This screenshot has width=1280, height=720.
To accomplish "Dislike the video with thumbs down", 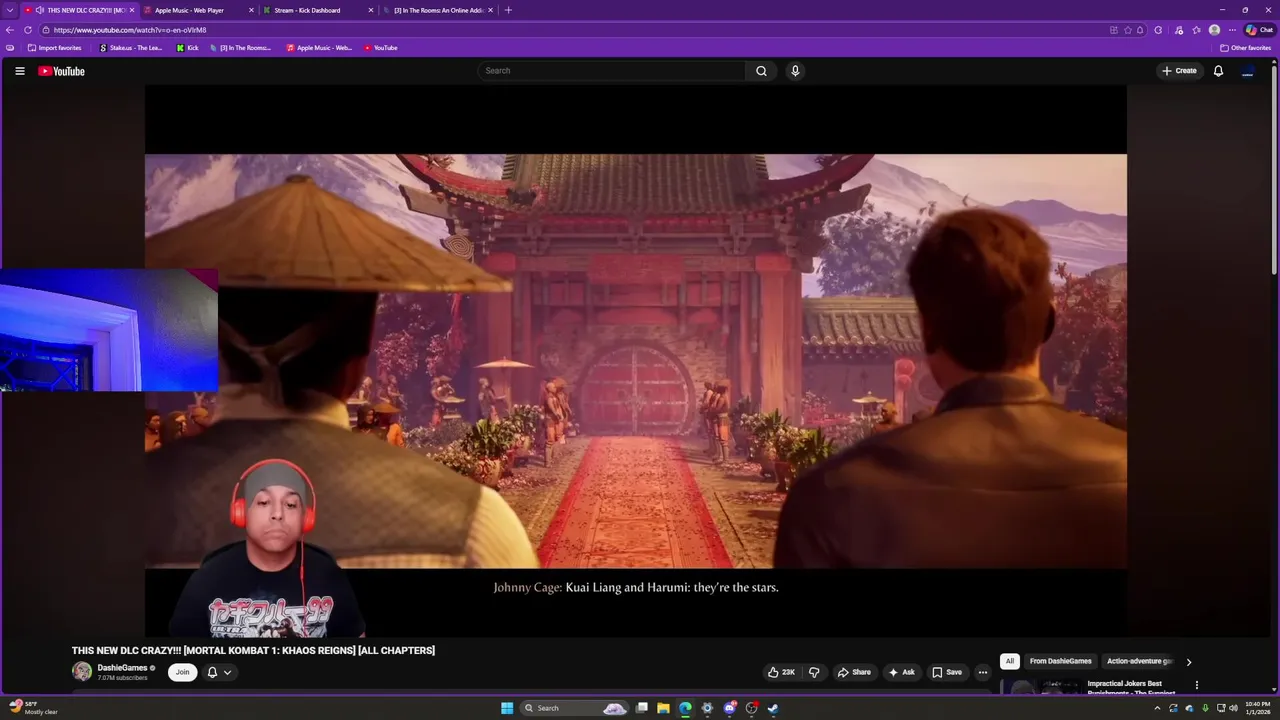I will pyautogui.click(x=814, y=672).
